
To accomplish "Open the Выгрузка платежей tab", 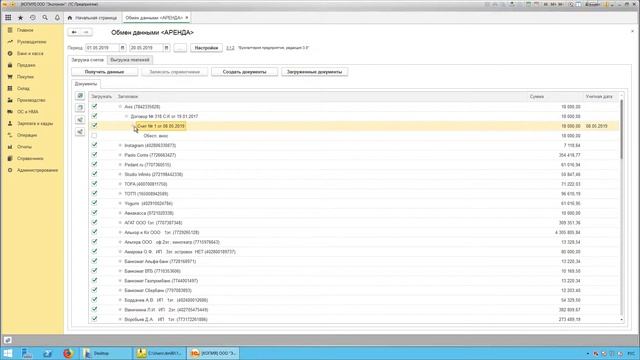I will 130,60.
